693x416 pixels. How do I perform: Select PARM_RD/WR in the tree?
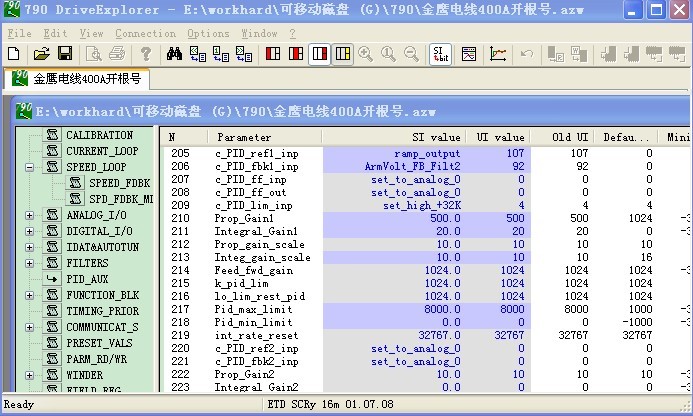point(96,359)
